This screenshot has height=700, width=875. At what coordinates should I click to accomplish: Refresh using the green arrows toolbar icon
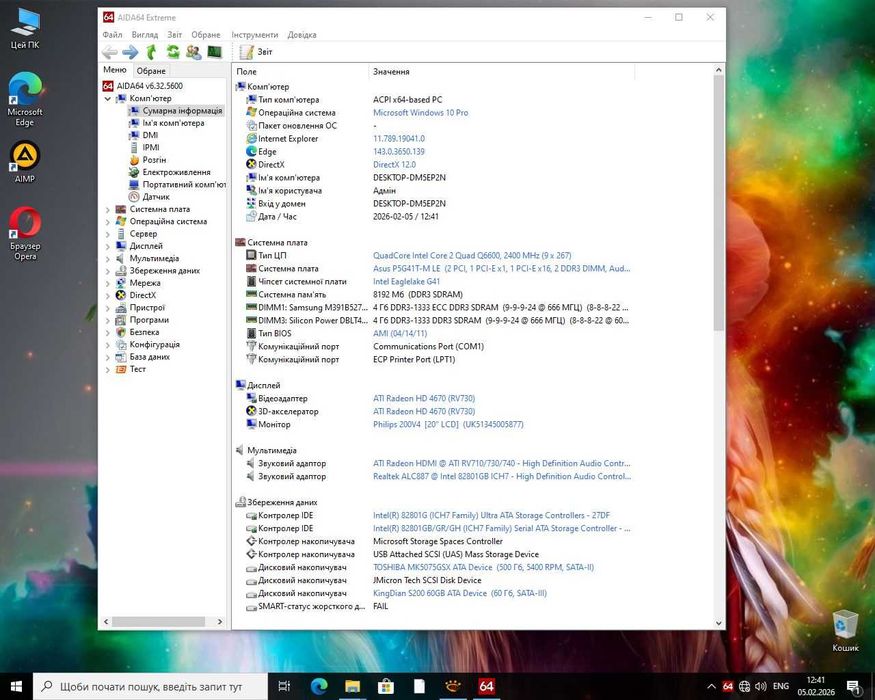[173, 52]
